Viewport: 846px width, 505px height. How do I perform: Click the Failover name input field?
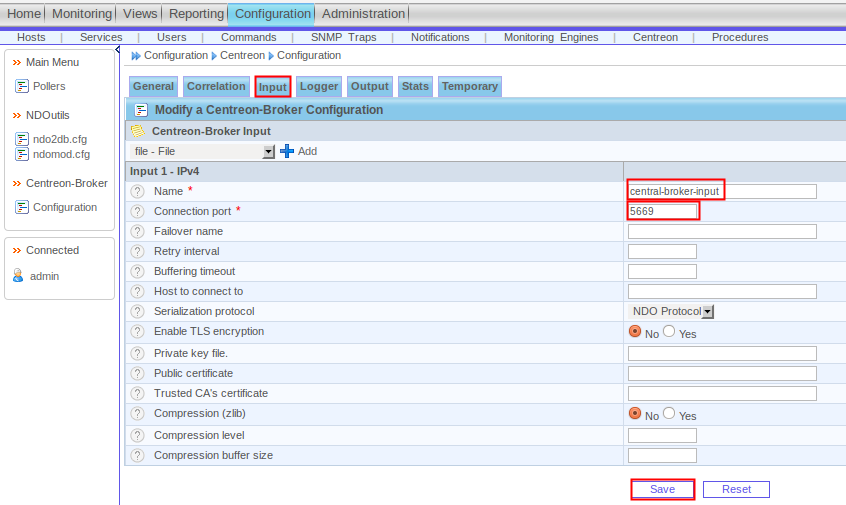point(722,231)
